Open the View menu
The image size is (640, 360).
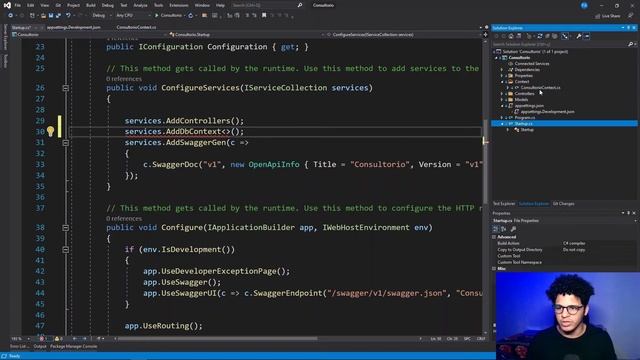[x=44, y=5]
